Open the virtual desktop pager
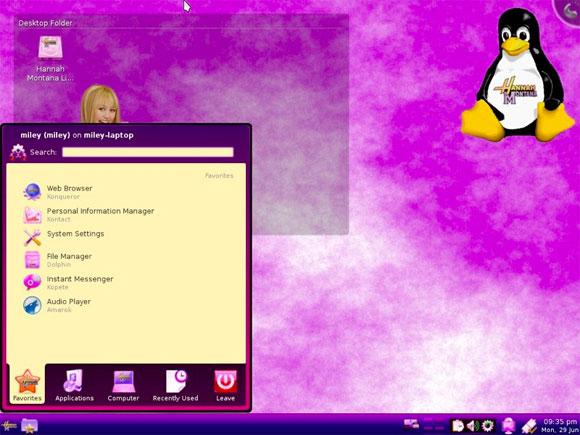Image resolution: width=580 pixels, height=435 pixels. [434, 425]
